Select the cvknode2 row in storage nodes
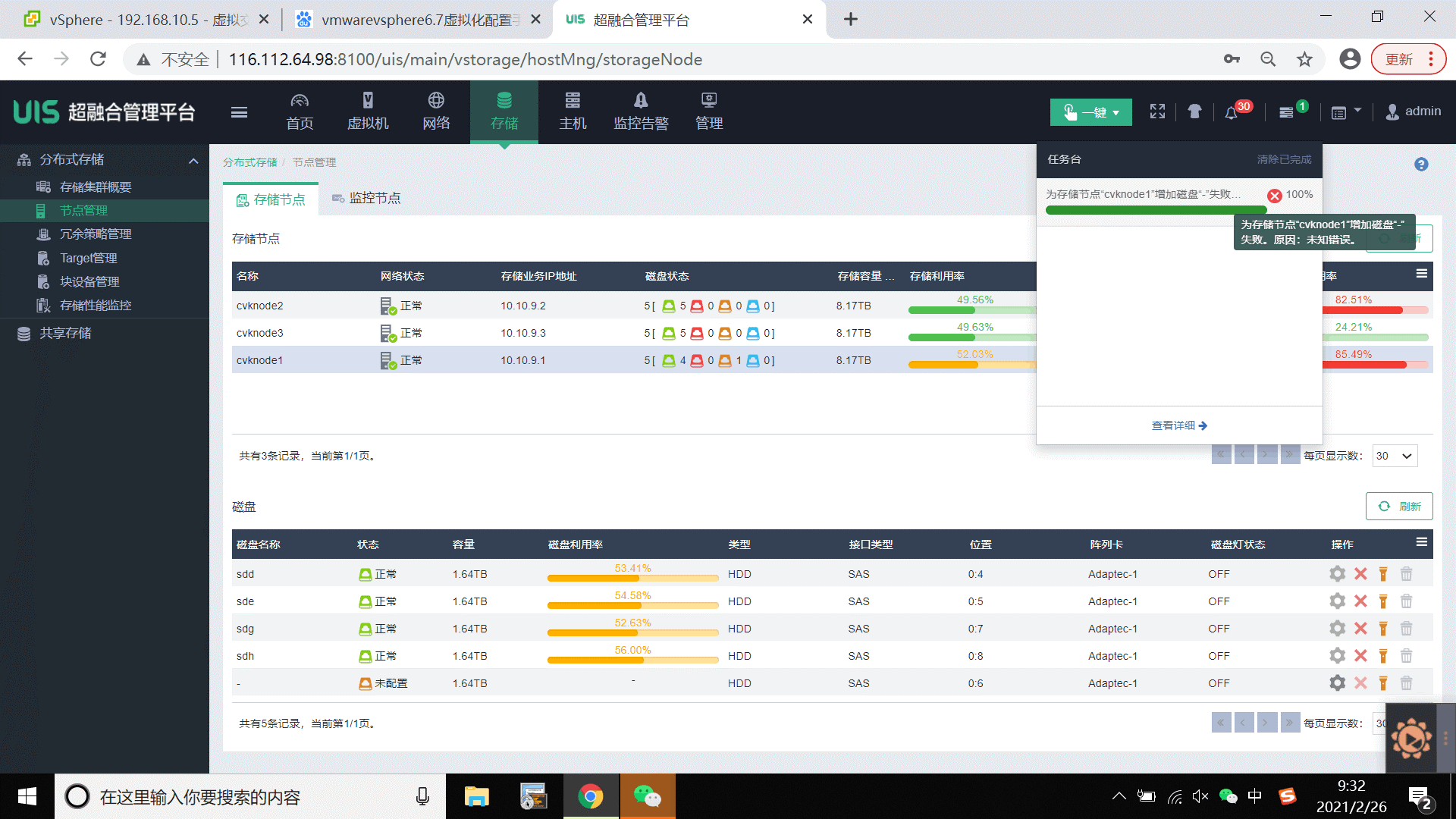Screen dimensions: 1456x819 [260, 306]
